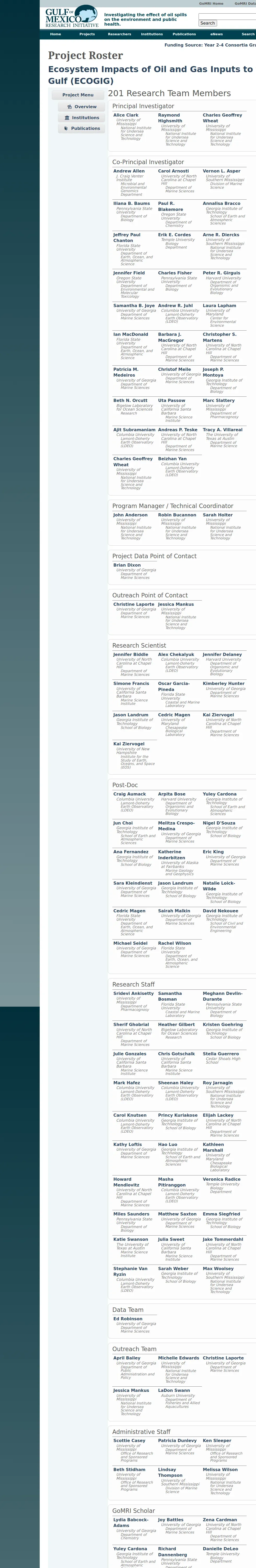This screenshot has height=1568, width=256.
Task: Open Heather Gilbert's profile link
Action: click(x=176, y=1024)
